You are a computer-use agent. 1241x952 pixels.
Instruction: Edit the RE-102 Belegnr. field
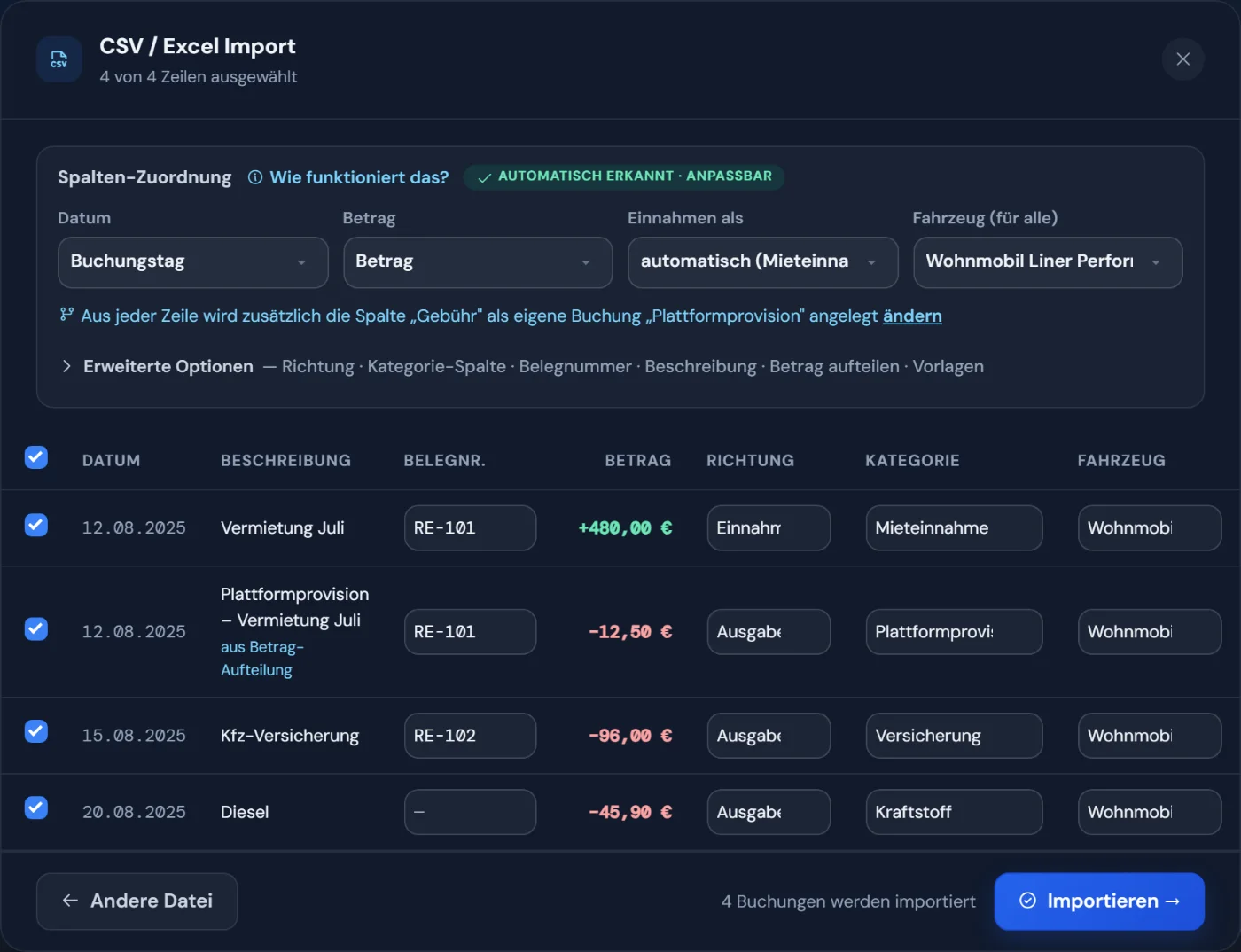470,736
